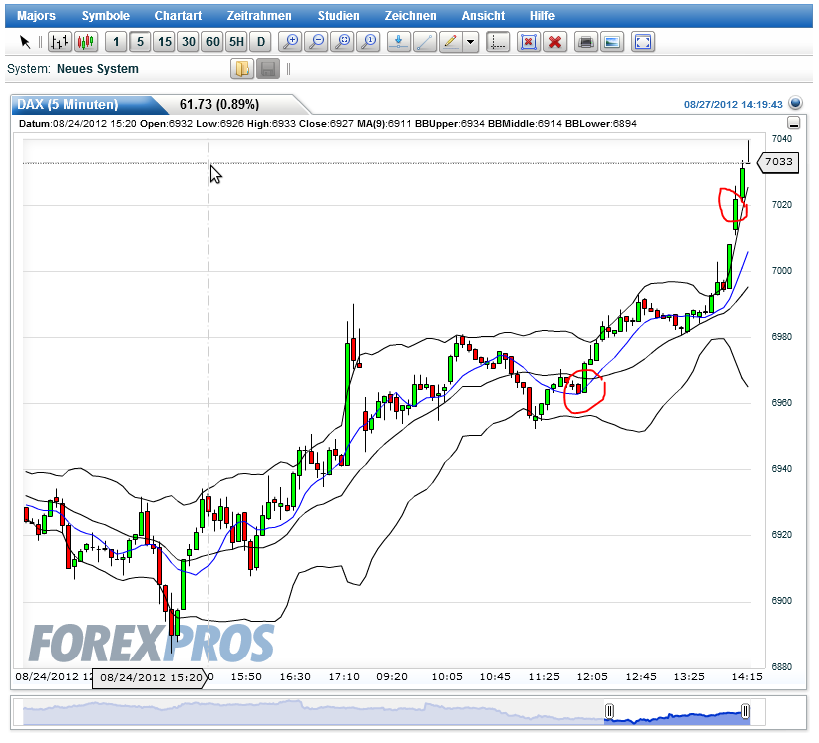The height and width of the screenshot is (743, 819).
Task: Open the Chartart menu
Action: [178, 15]
